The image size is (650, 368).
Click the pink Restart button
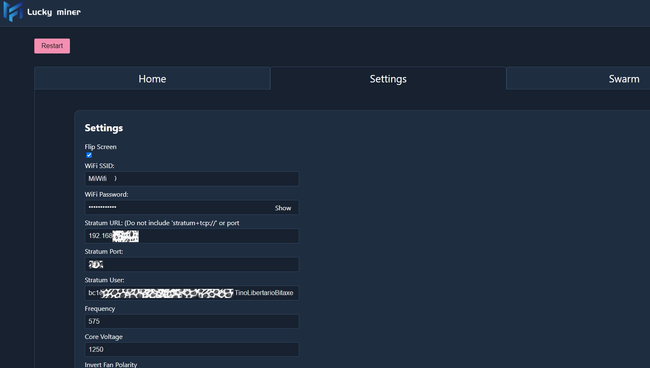(52, 46)
